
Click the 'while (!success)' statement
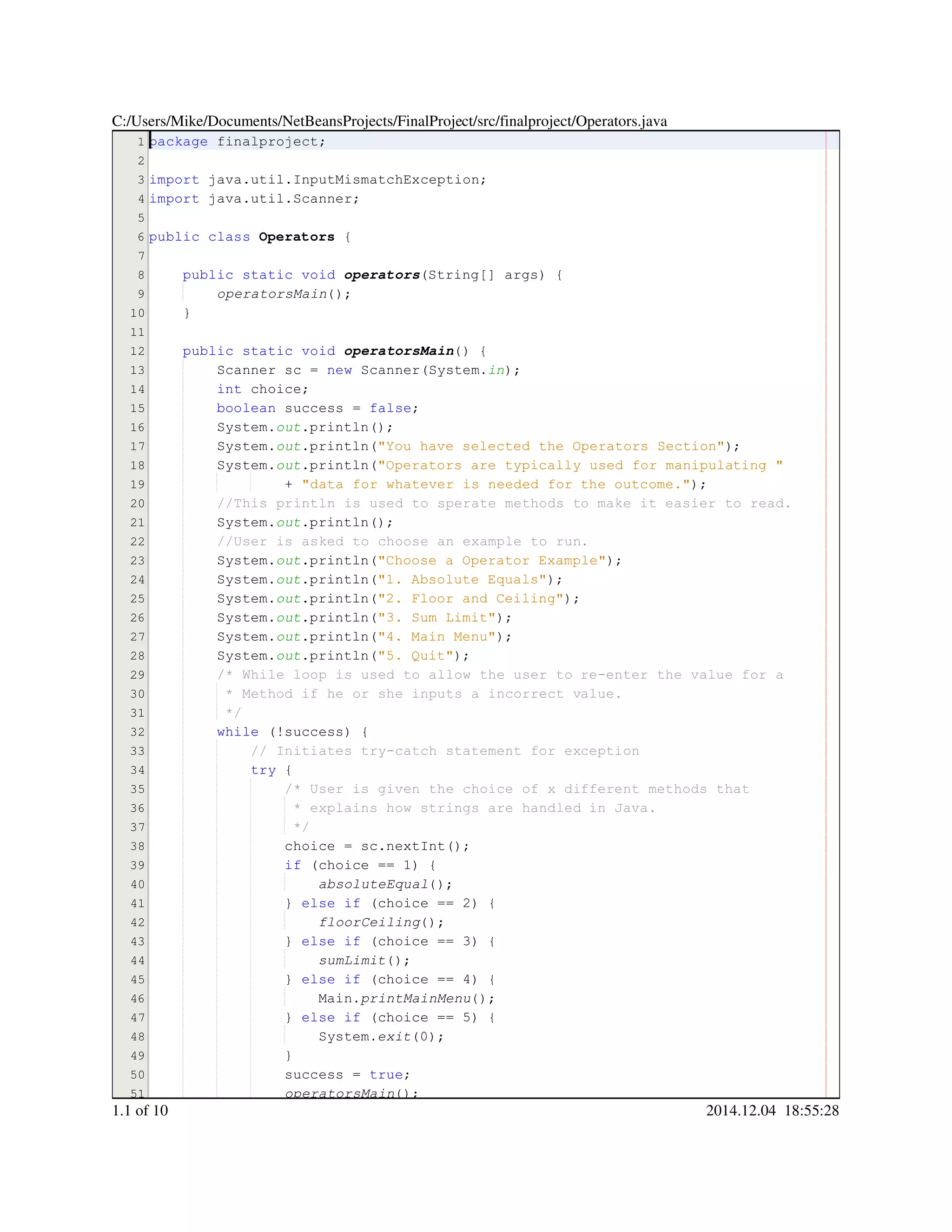(x=283, y=732)
